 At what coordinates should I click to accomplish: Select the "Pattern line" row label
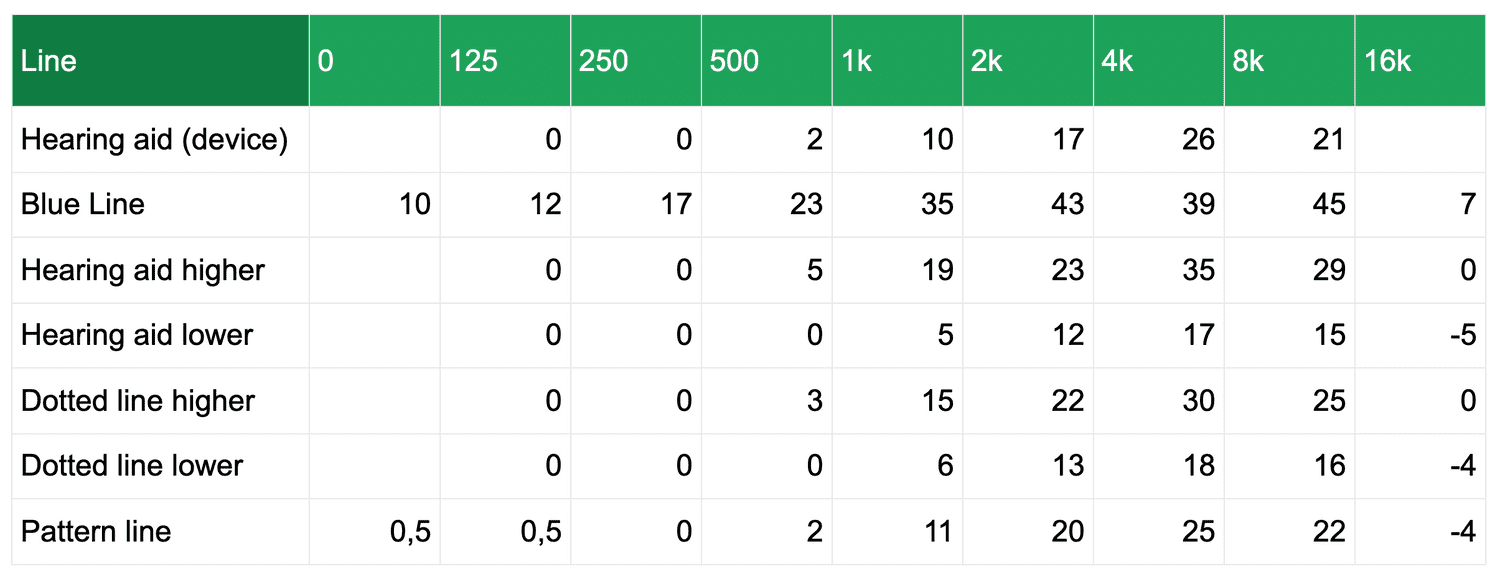[96, 531]
